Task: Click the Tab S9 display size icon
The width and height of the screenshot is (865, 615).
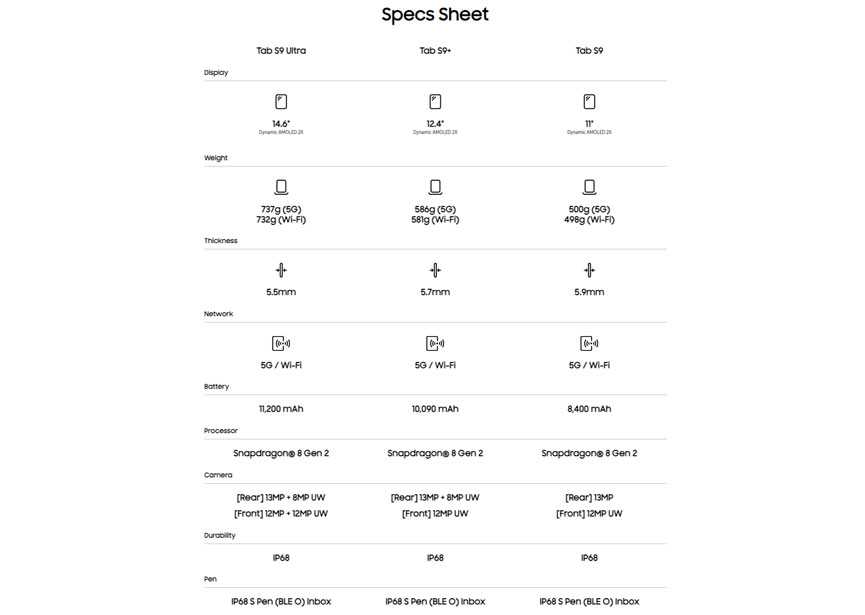Action: 589,102
